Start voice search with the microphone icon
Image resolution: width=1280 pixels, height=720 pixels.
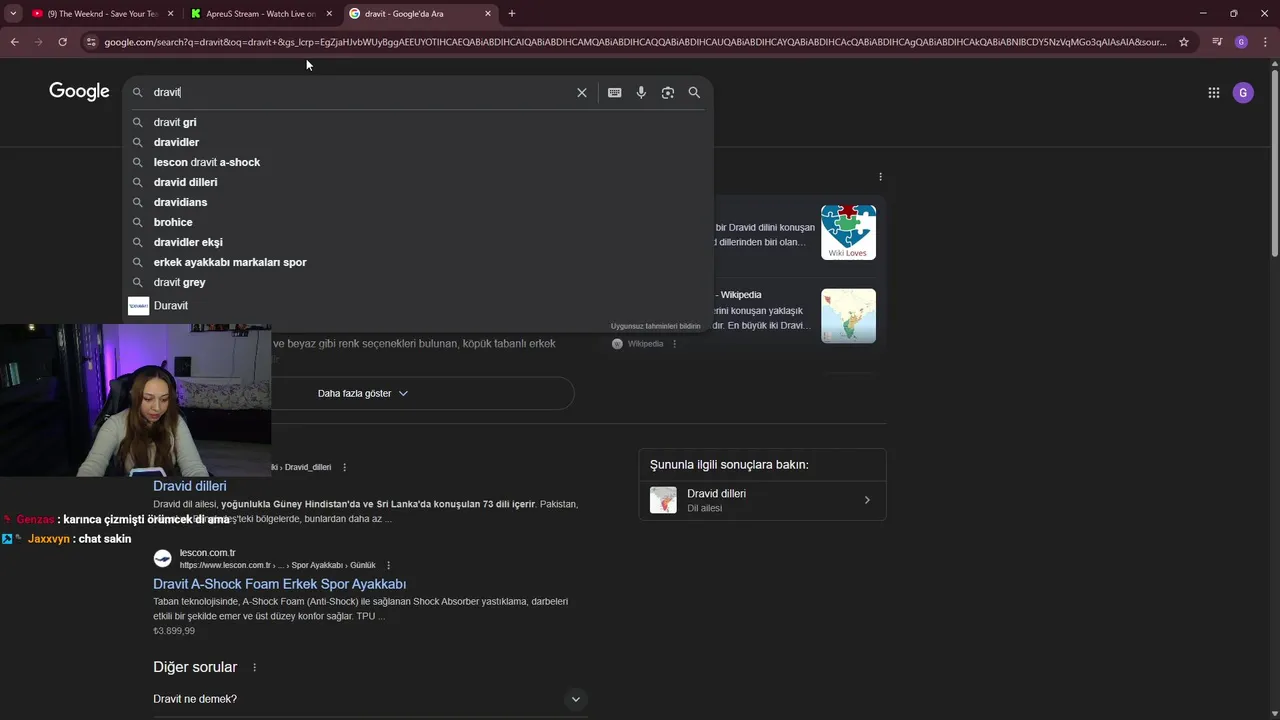641,92
